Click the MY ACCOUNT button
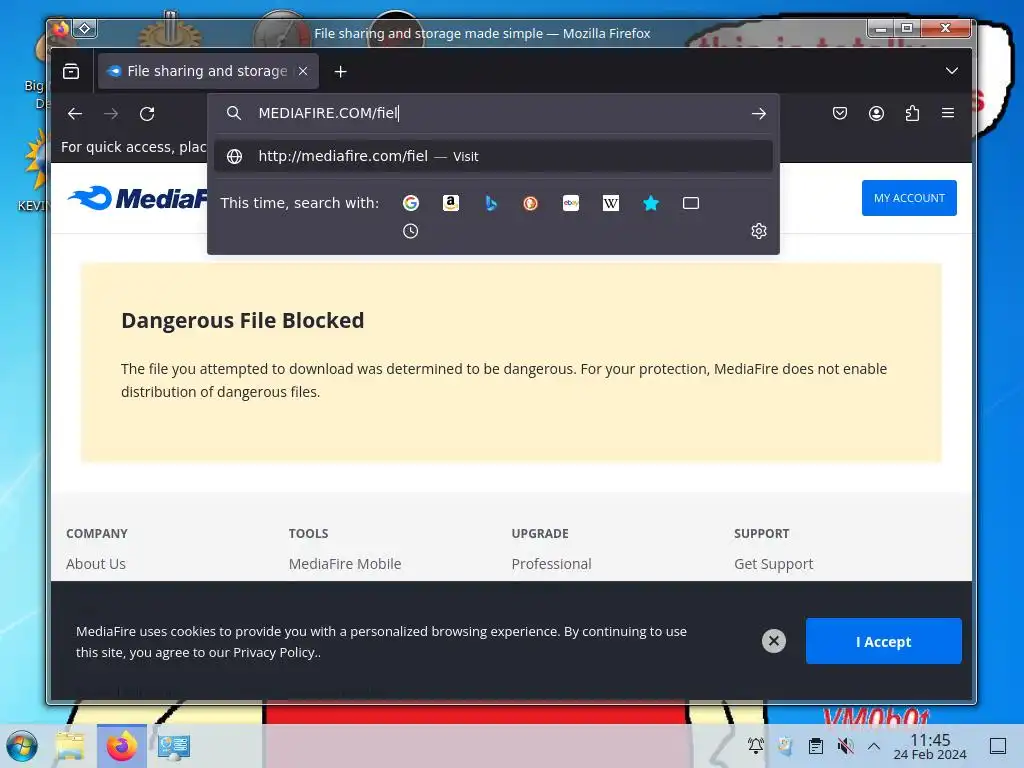The height and width of the screenshot is (768, 1024). coord(909,198)
